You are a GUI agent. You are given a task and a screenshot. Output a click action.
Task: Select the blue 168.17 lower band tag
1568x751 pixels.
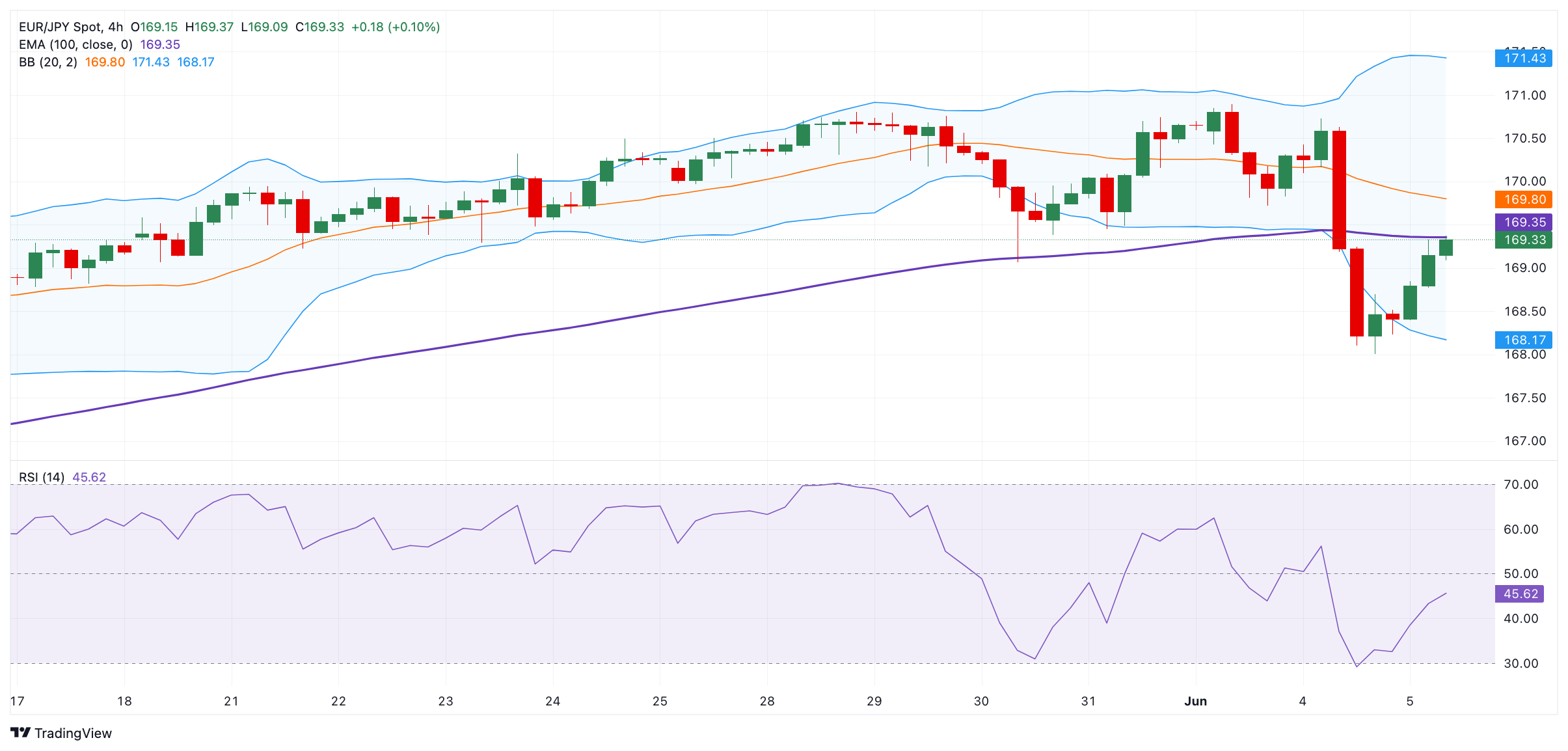[1524, 340]
